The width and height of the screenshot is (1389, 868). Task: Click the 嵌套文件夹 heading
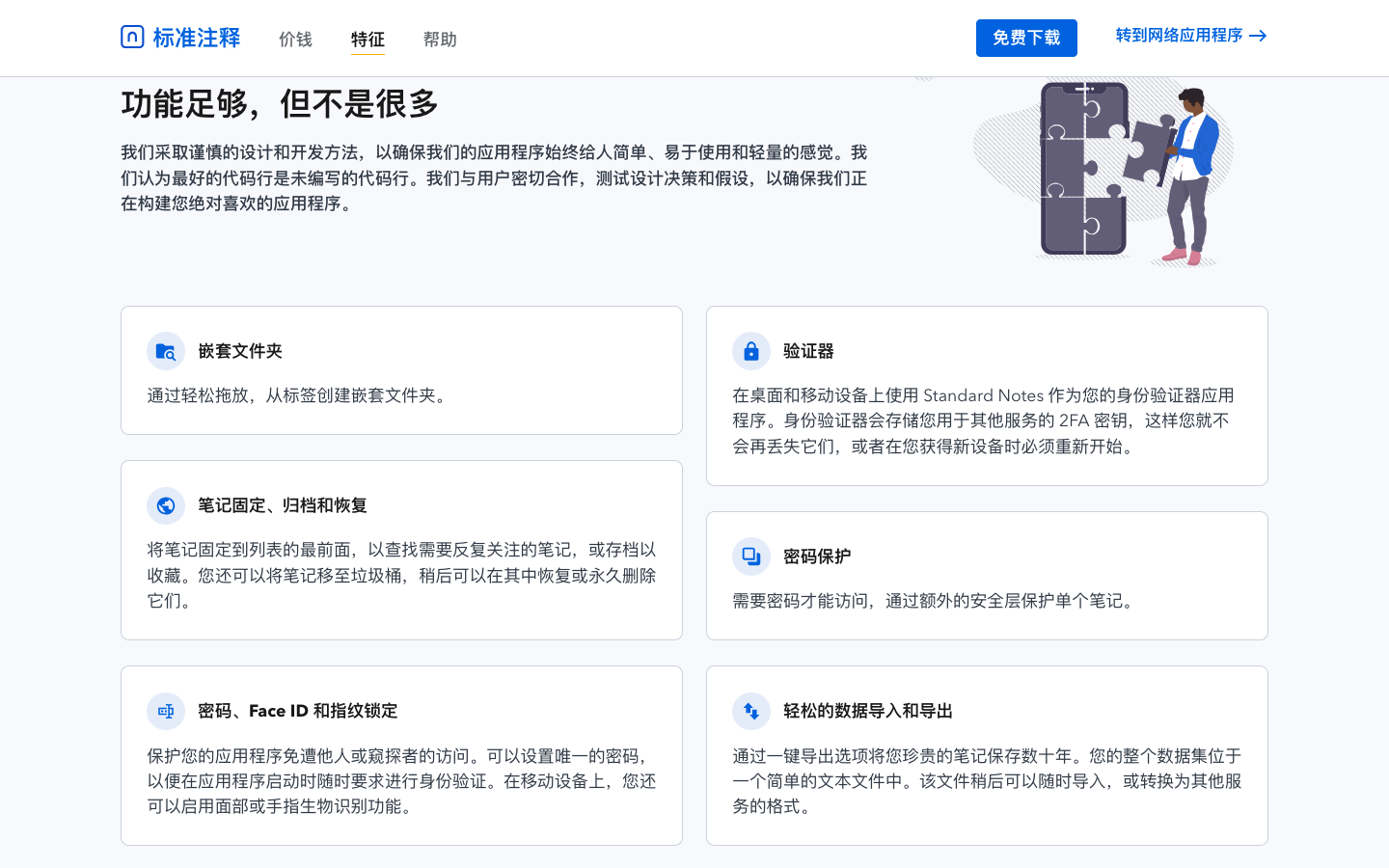240,351
